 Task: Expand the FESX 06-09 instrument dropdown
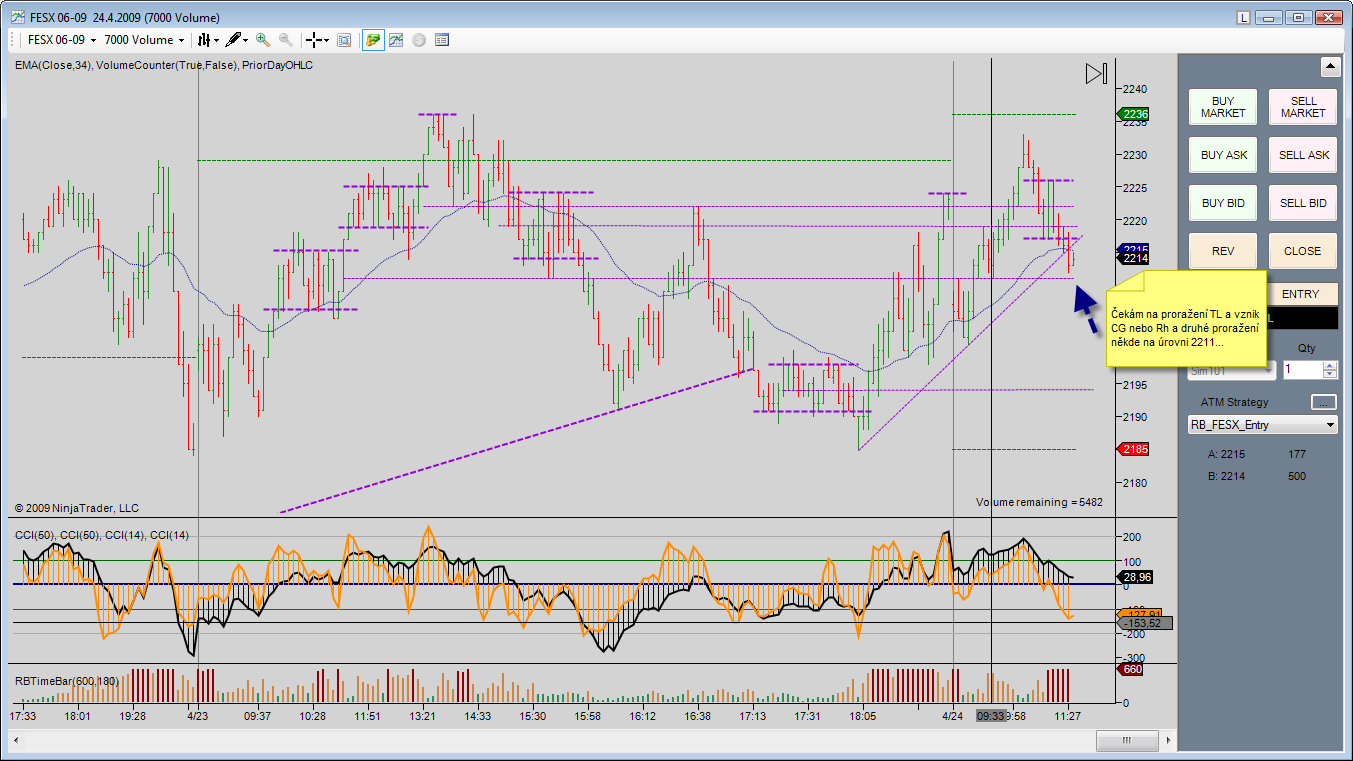click(62, 40)
